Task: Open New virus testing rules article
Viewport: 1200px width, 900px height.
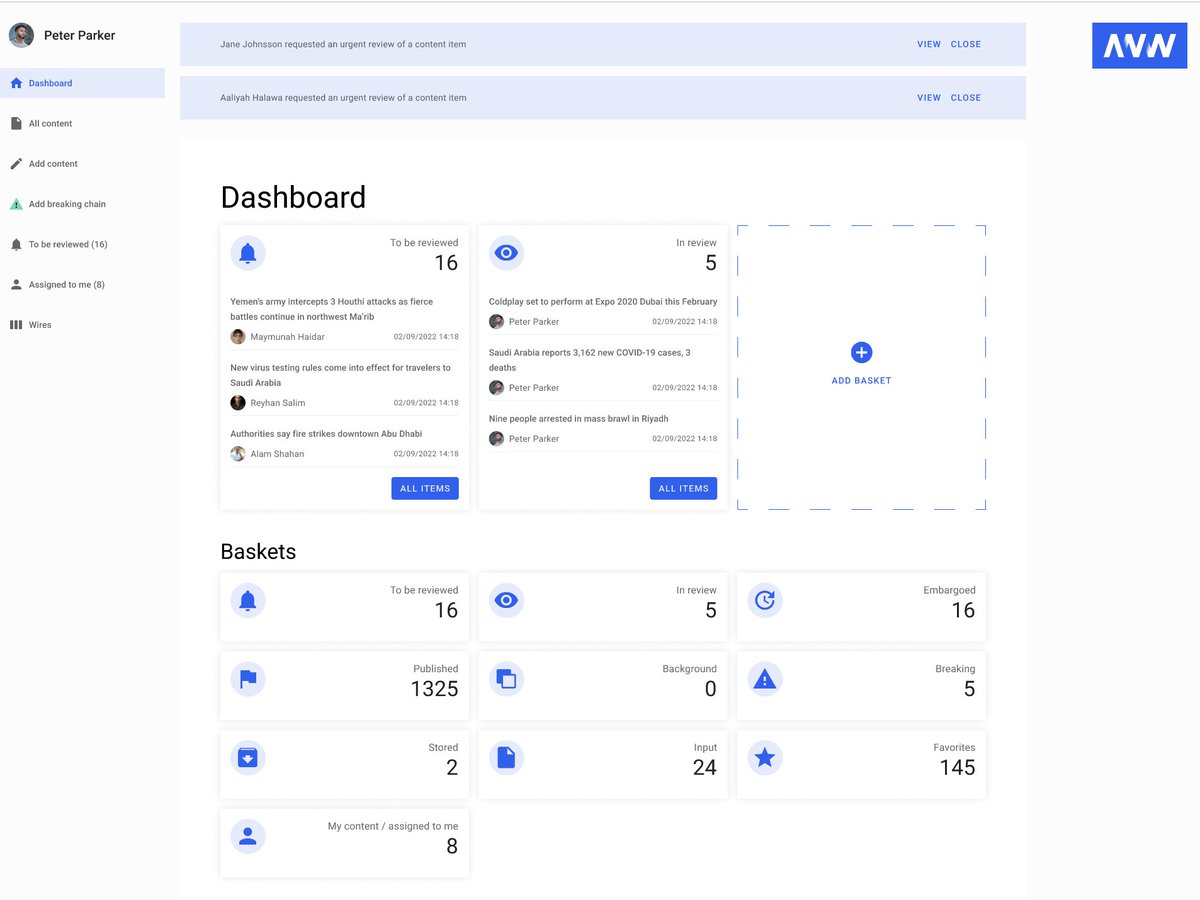Action: (x=340, y=375)
